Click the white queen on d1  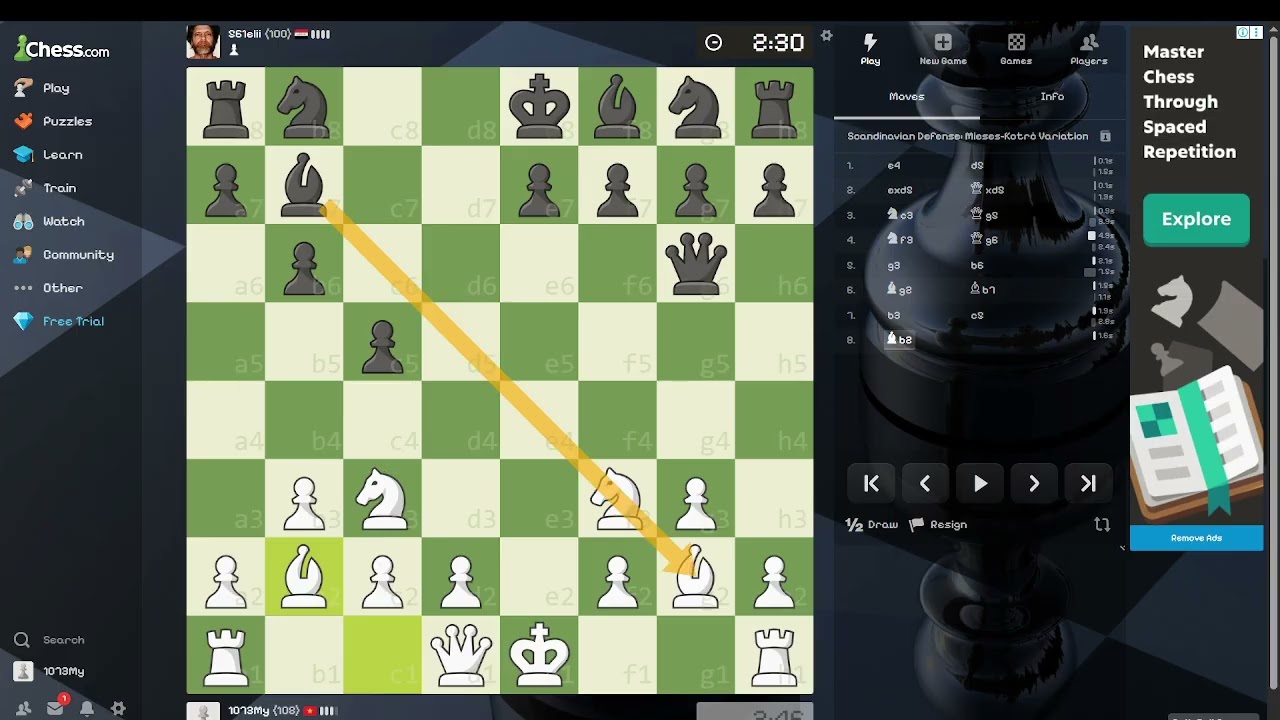click(x=460, y=655)
